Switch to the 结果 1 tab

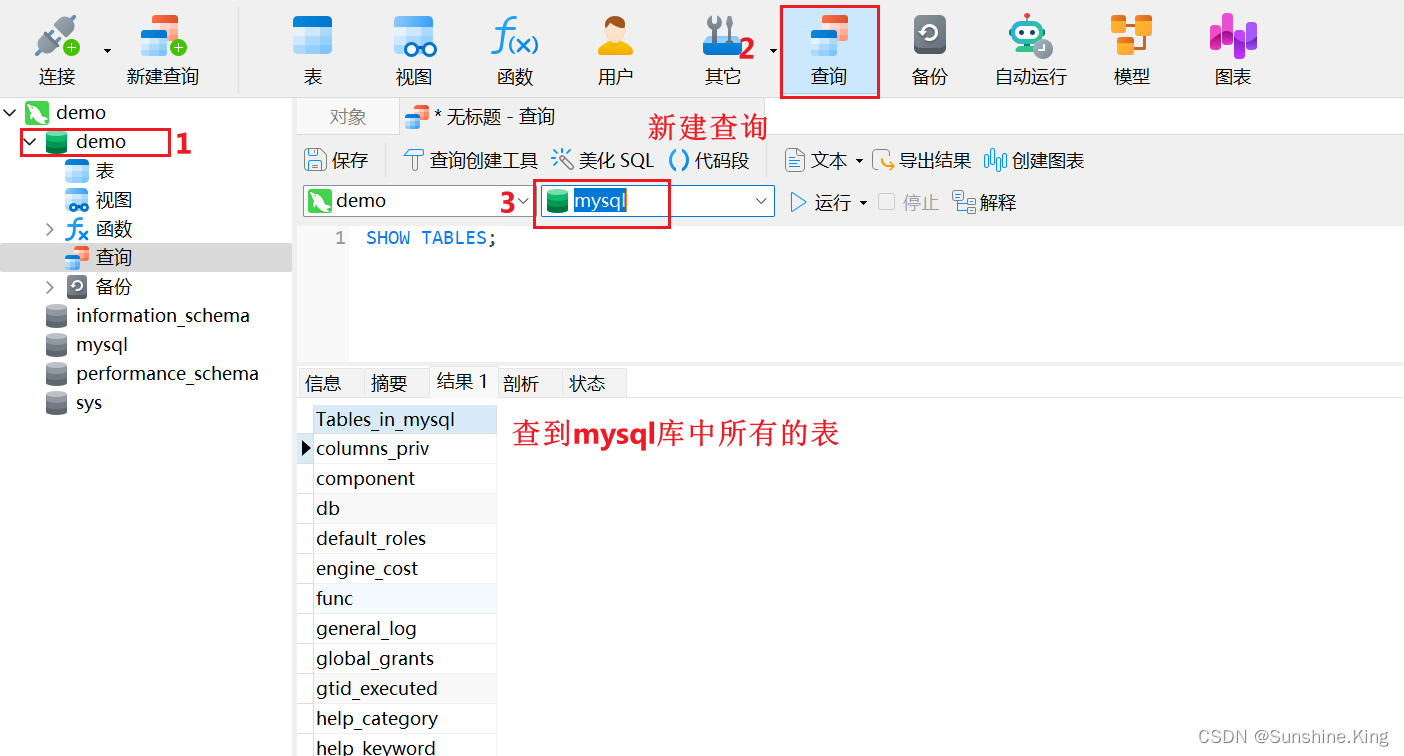coord(463,382)
